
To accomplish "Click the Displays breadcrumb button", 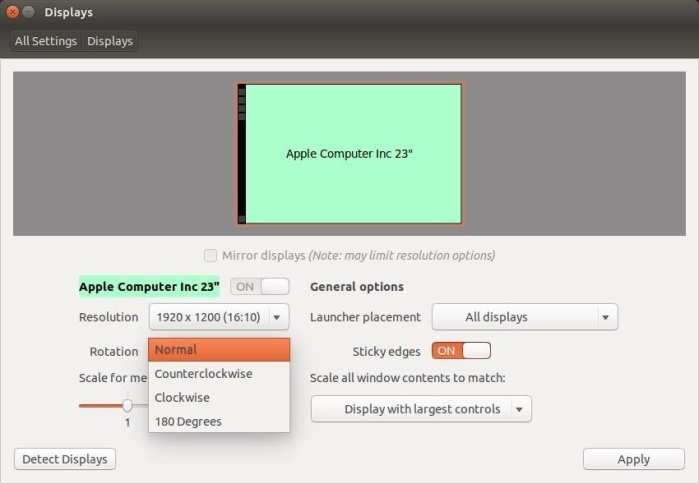I will 110,41.
